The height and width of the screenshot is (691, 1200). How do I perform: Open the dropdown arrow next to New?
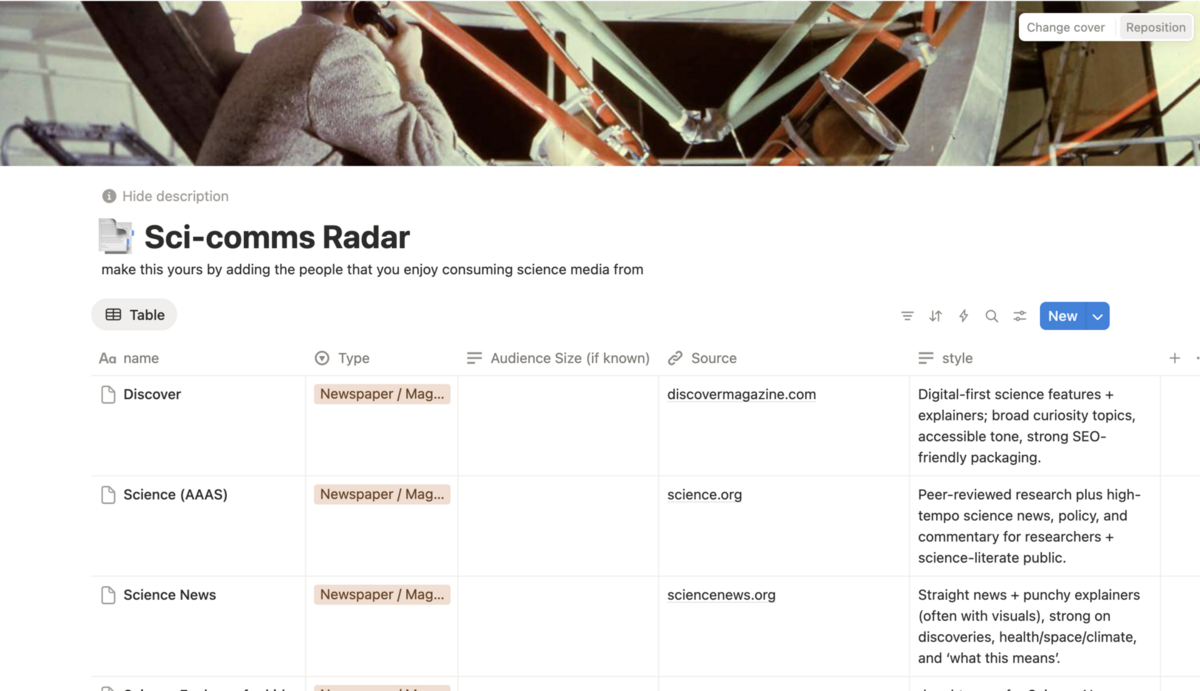1095,315
